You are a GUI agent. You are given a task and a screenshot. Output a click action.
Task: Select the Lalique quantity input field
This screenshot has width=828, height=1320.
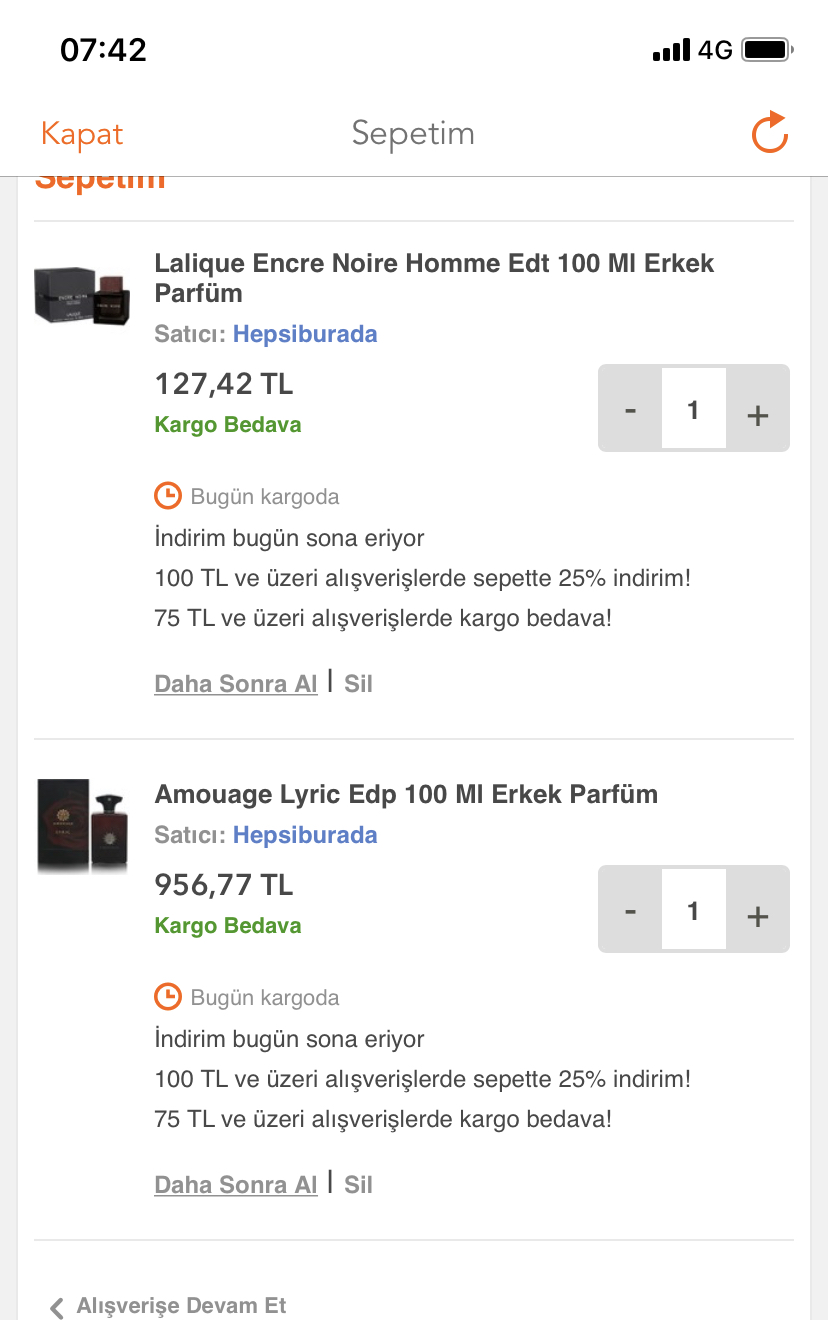pyautogui.click(x=693, y=408)
